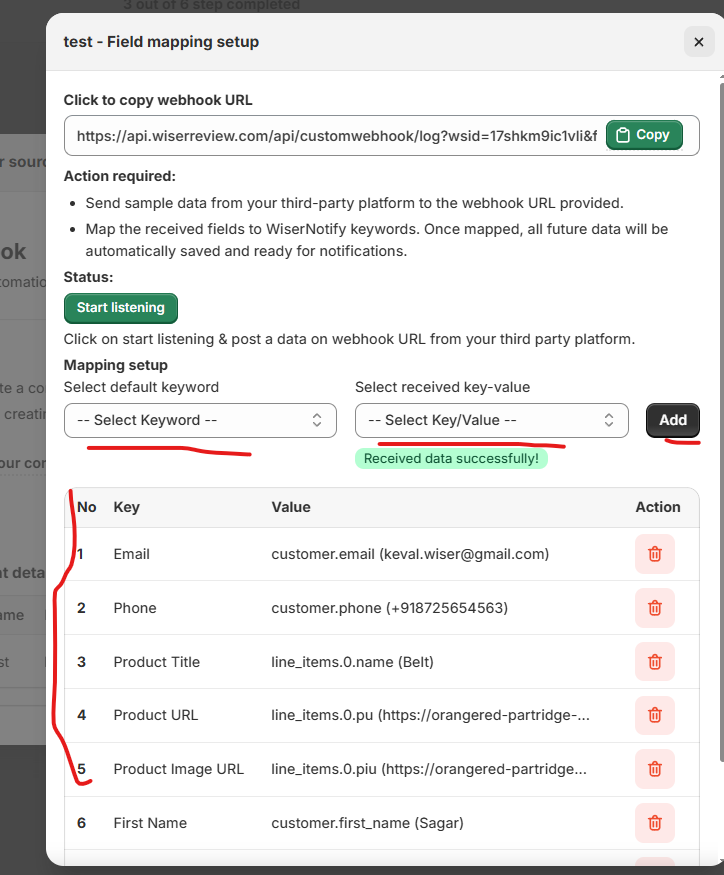Click the Copy button for webhook URL
The width and height of the screenshot is (724, 875).
tap(643, 135)
